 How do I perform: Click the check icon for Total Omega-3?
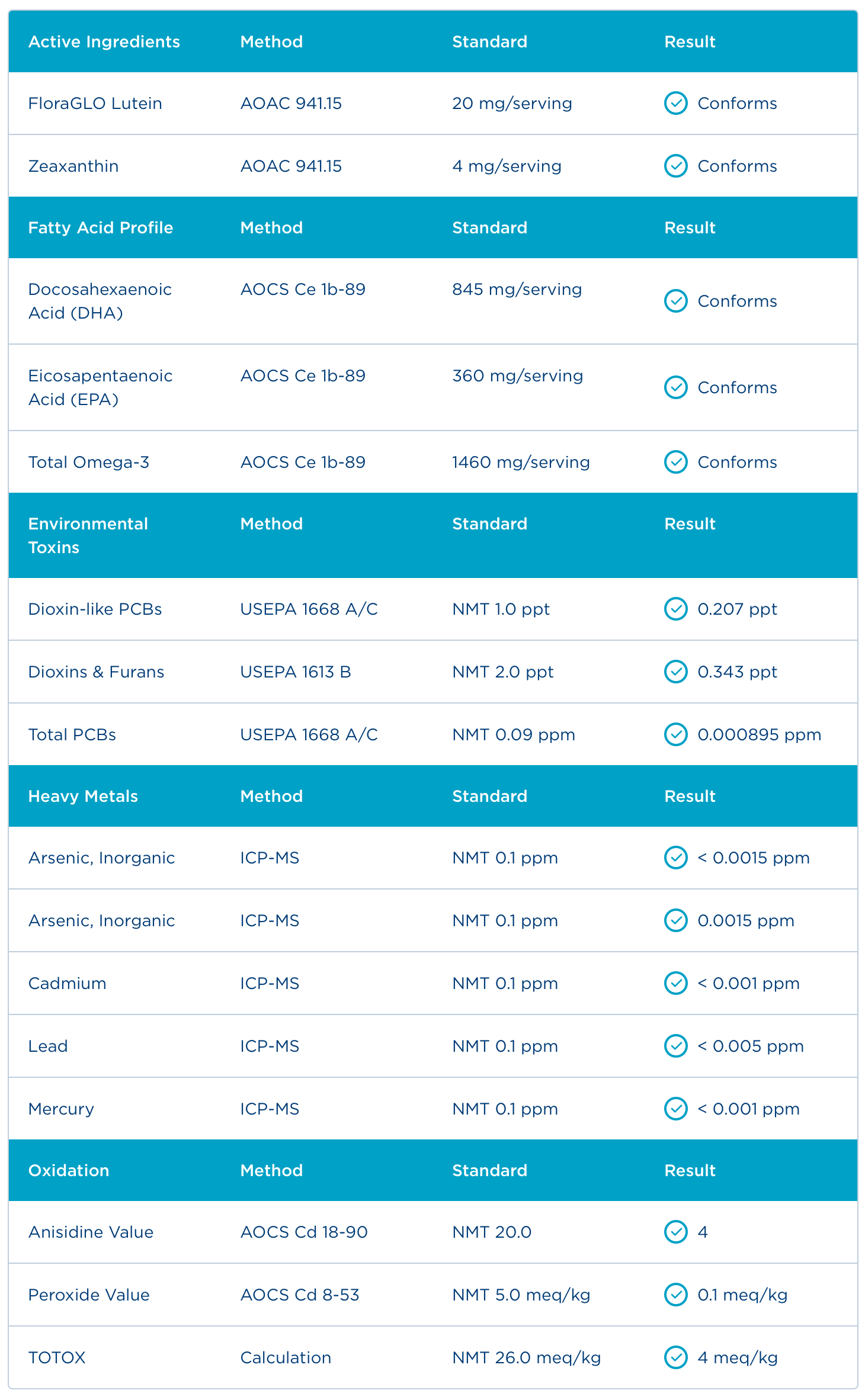pos(675,462)
